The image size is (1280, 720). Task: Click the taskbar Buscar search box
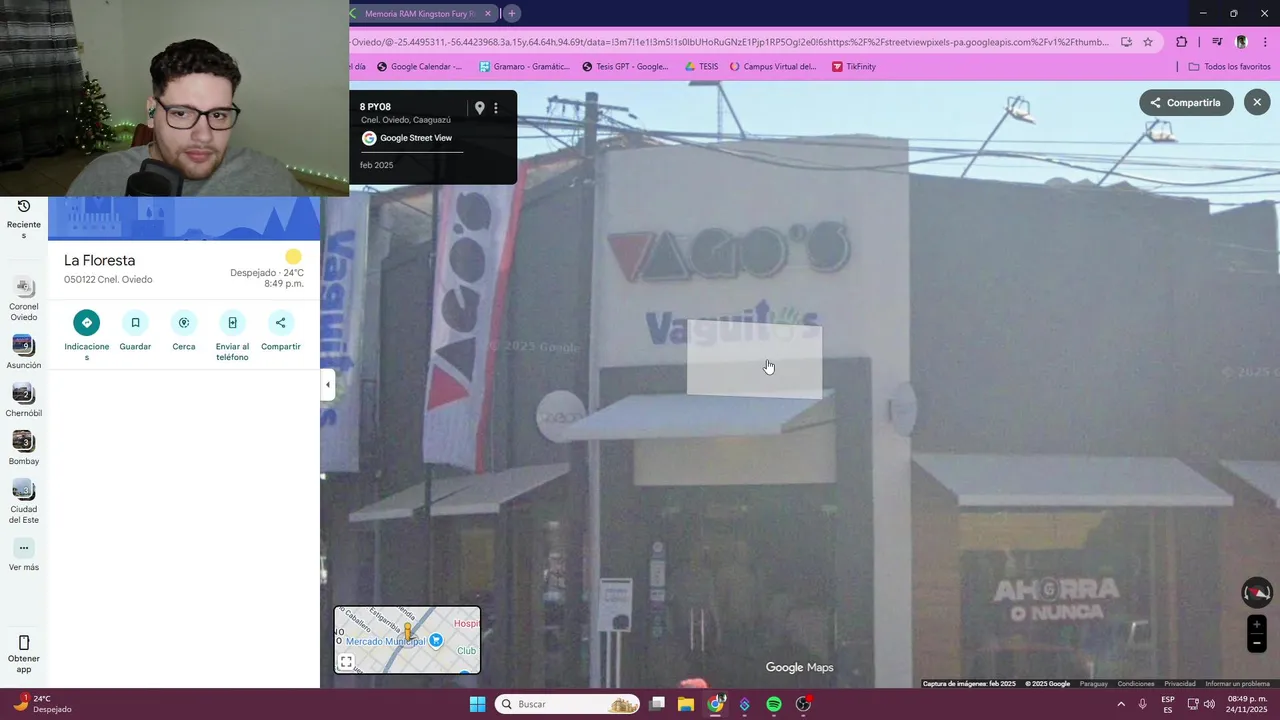click(567, 704)
